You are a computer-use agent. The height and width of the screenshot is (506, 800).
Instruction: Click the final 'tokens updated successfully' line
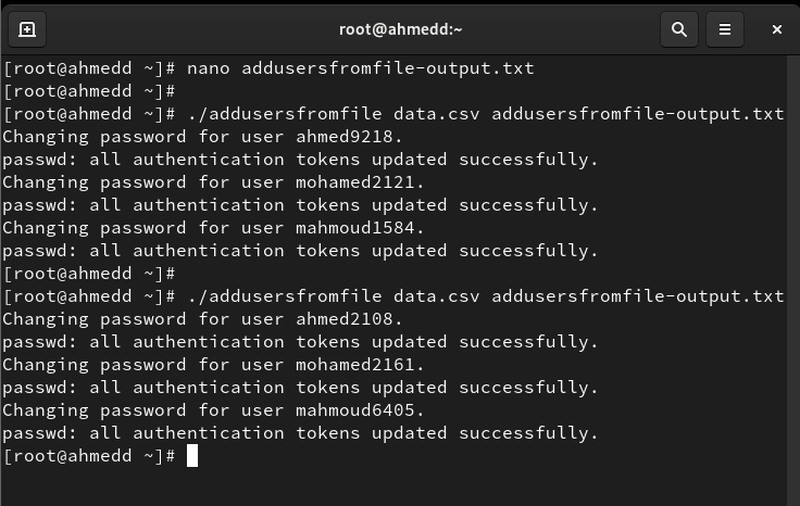point(300,434)
